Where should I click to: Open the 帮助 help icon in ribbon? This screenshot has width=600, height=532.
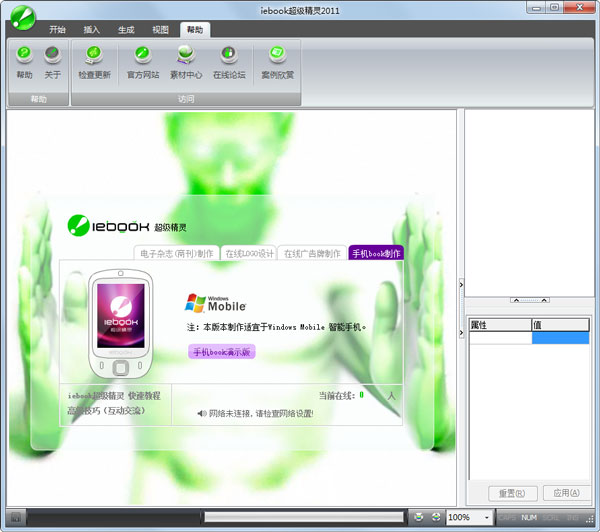click(x=24, y=62)
